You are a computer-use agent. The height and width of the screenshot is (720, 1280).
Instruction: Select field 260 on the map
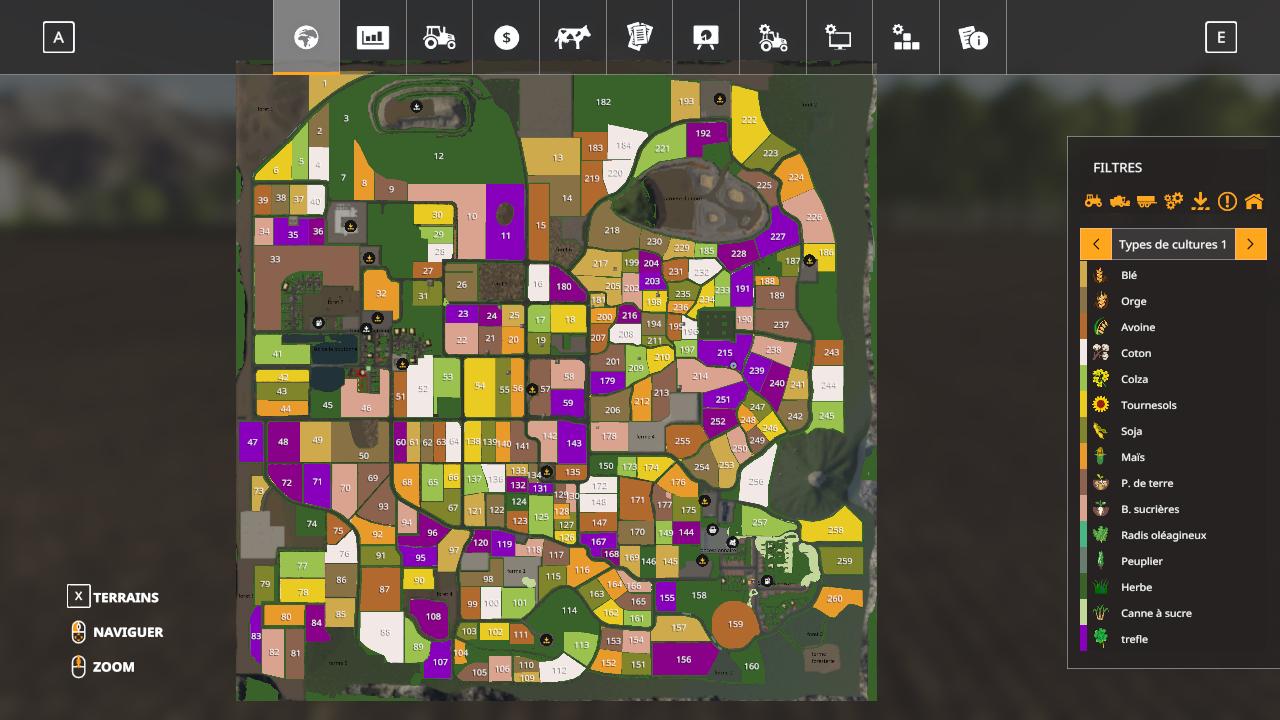point(835,599)
